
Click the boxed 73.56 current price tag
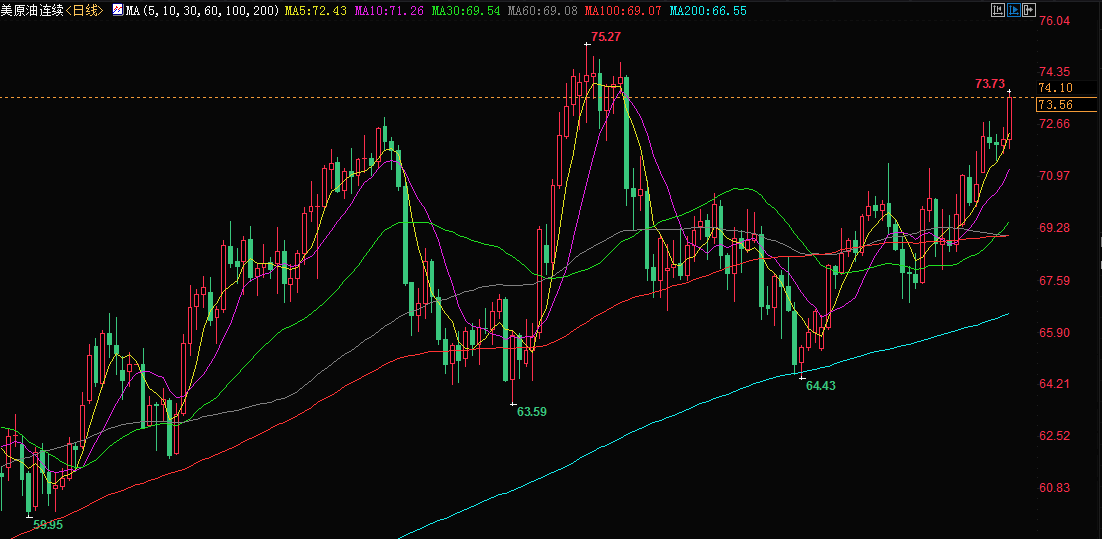coord(1055,105)
